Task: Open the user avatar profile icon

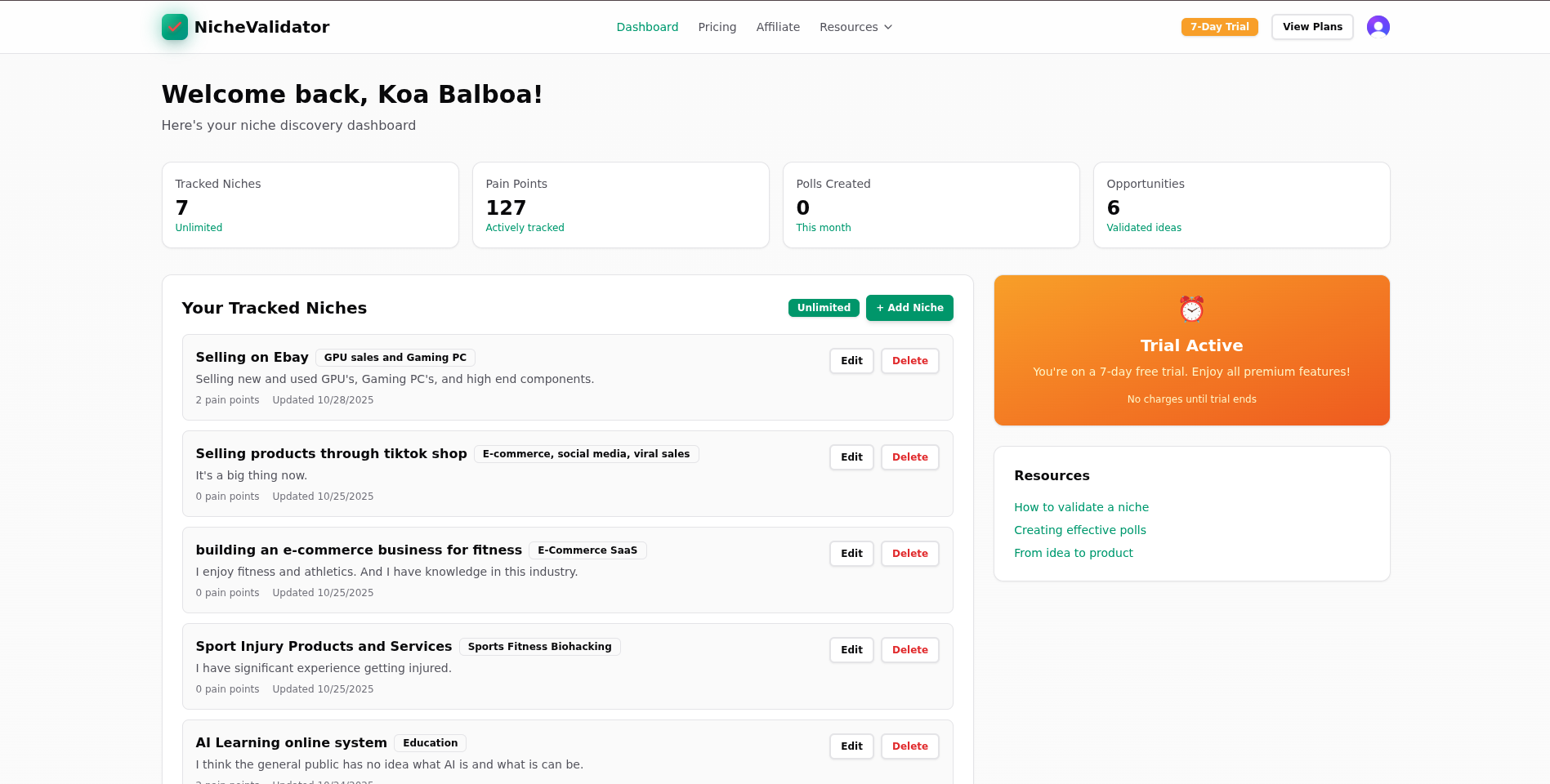Action: click(x=1378, y=26)
